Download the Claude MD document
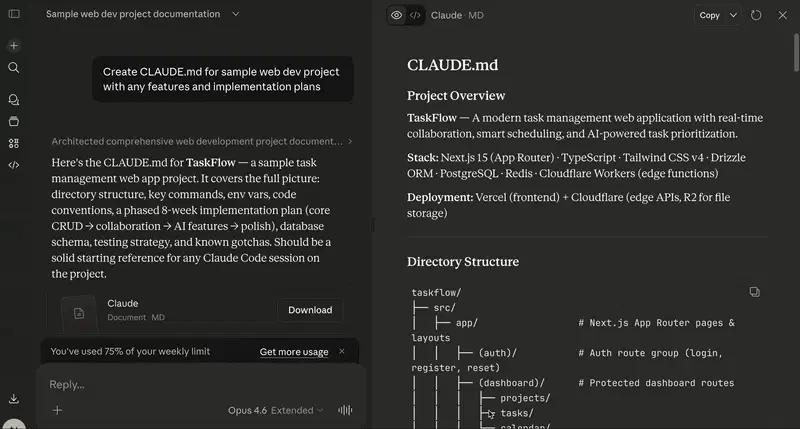This screenshot has width=800, height=429. pos(310,310)
